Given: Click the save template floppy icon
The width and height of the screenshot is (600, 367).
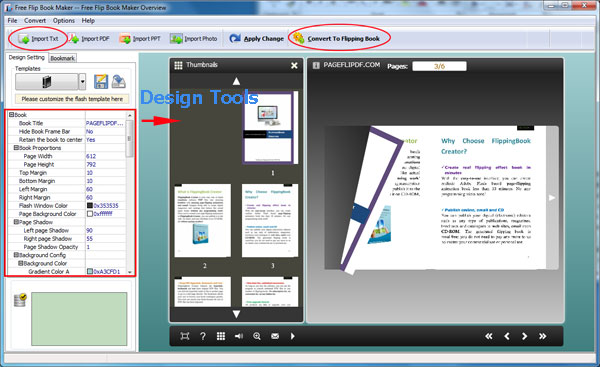Looking at the screenshot, I should [x=101, y=82].
